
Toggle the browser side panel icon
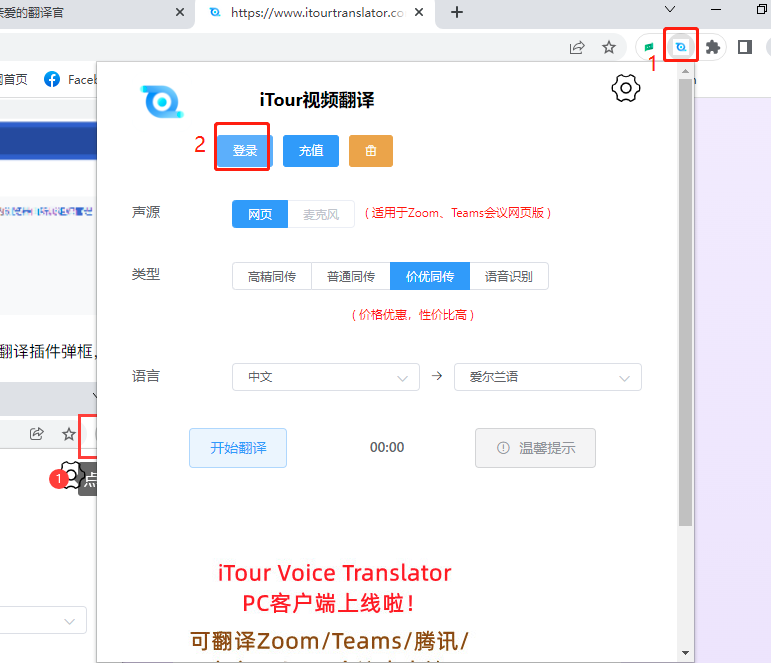pyautogui.click(x=744, y=47)
